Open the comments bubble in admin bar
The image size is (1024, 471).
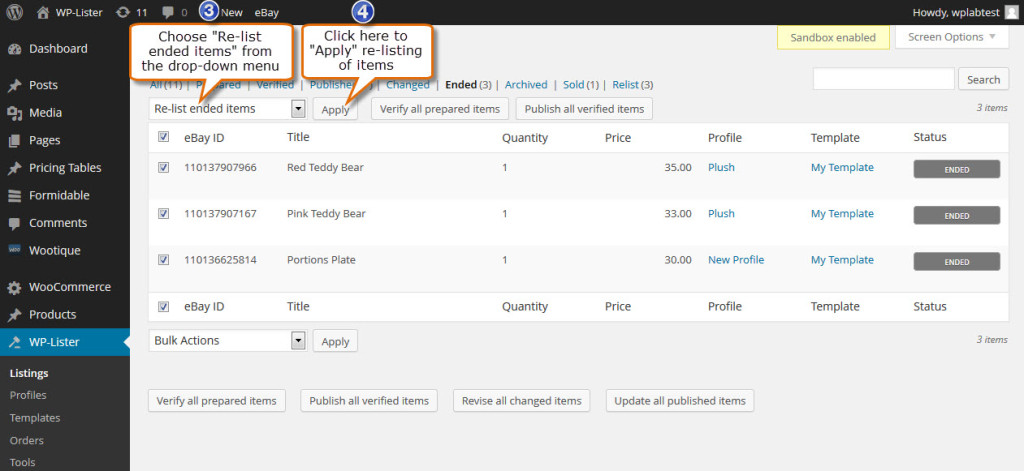click(168, 12)
